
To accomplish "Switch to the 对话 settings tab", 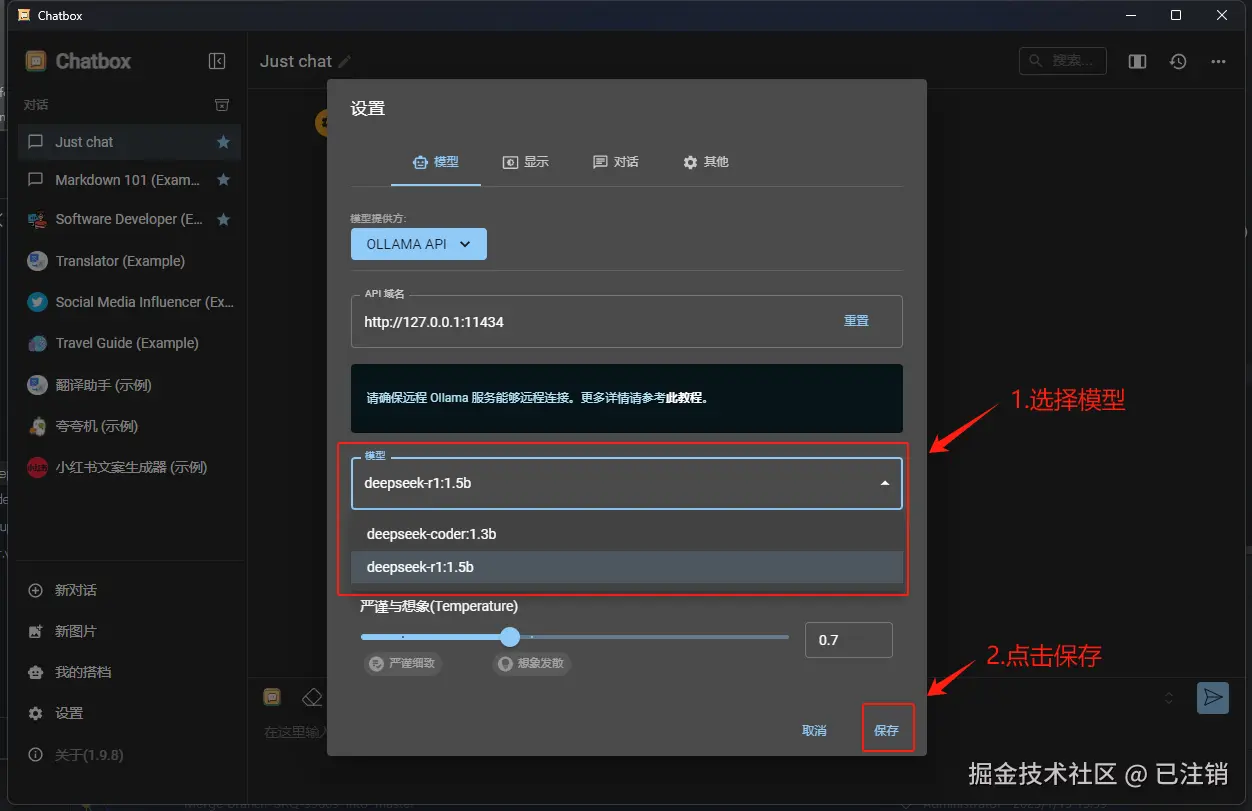I will tap(616, 162).
